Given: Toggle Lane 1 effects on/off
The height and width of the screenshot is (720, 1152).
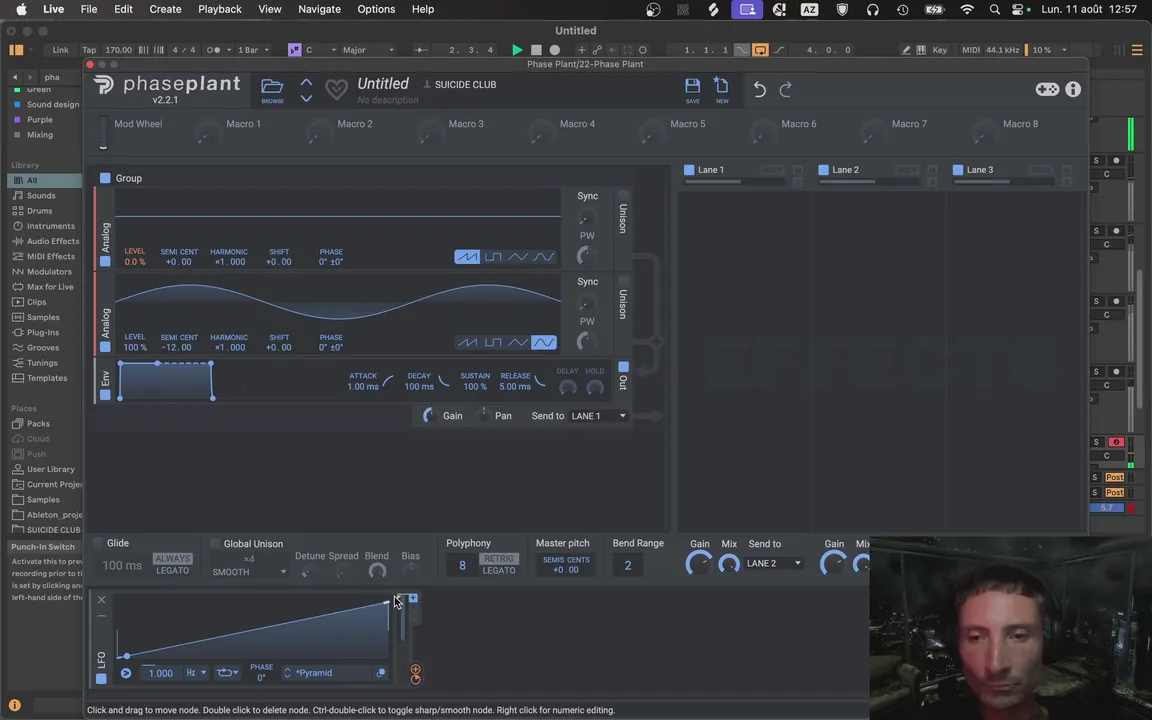Looking at the screenshot, I should (689, 170).
